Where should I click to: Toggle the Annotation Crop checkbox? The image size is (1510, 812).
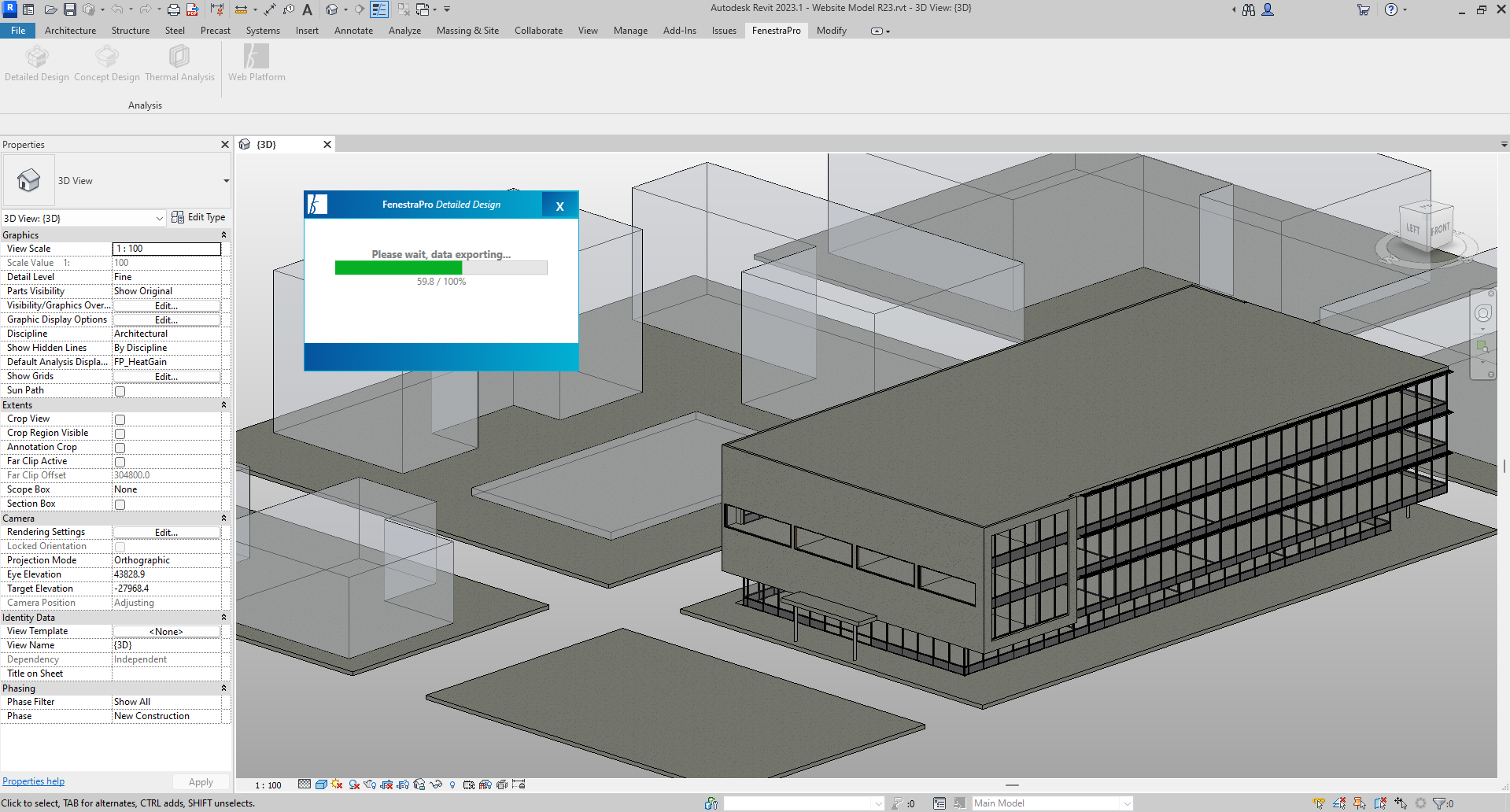120,448
